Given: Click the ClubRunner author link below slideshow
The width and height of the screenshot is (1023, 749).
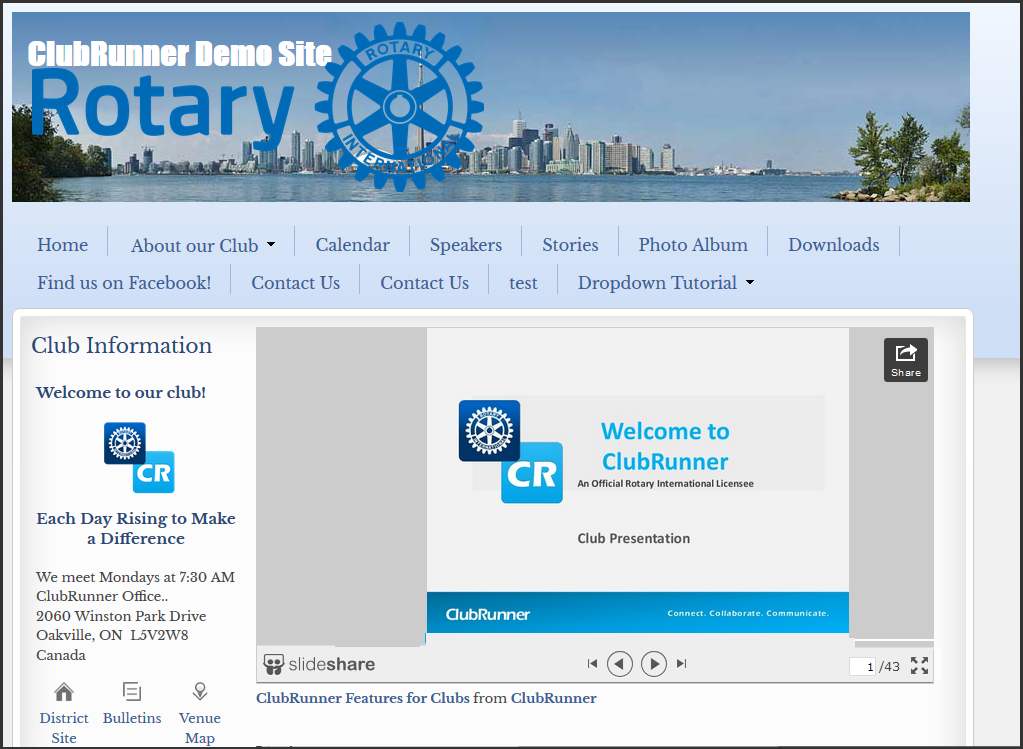Looking at the screenshot, I should (553, 698).
